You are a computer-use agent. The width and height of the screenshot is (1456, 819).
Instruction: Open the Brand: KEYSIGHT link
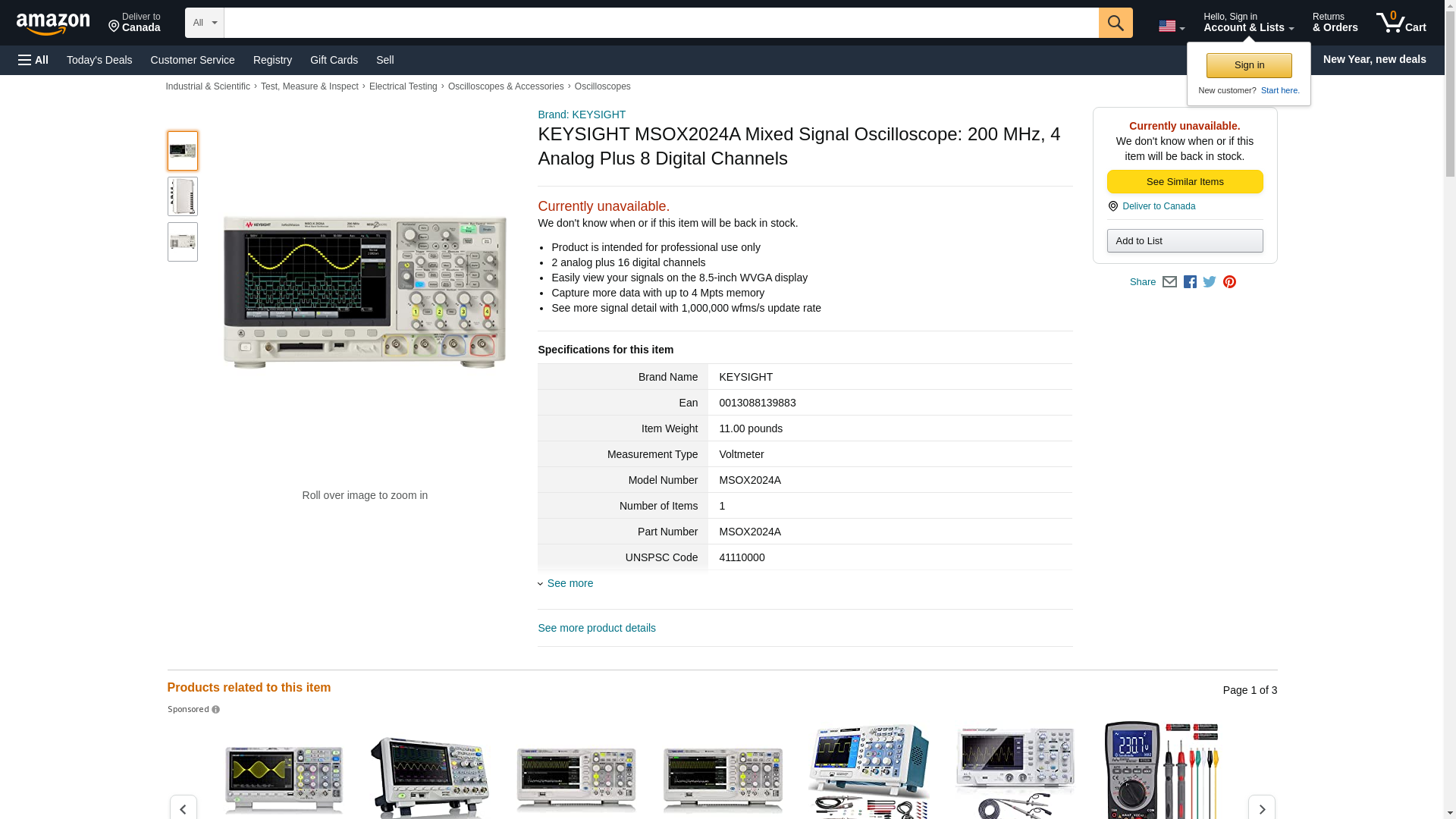[x=582, y=115]
